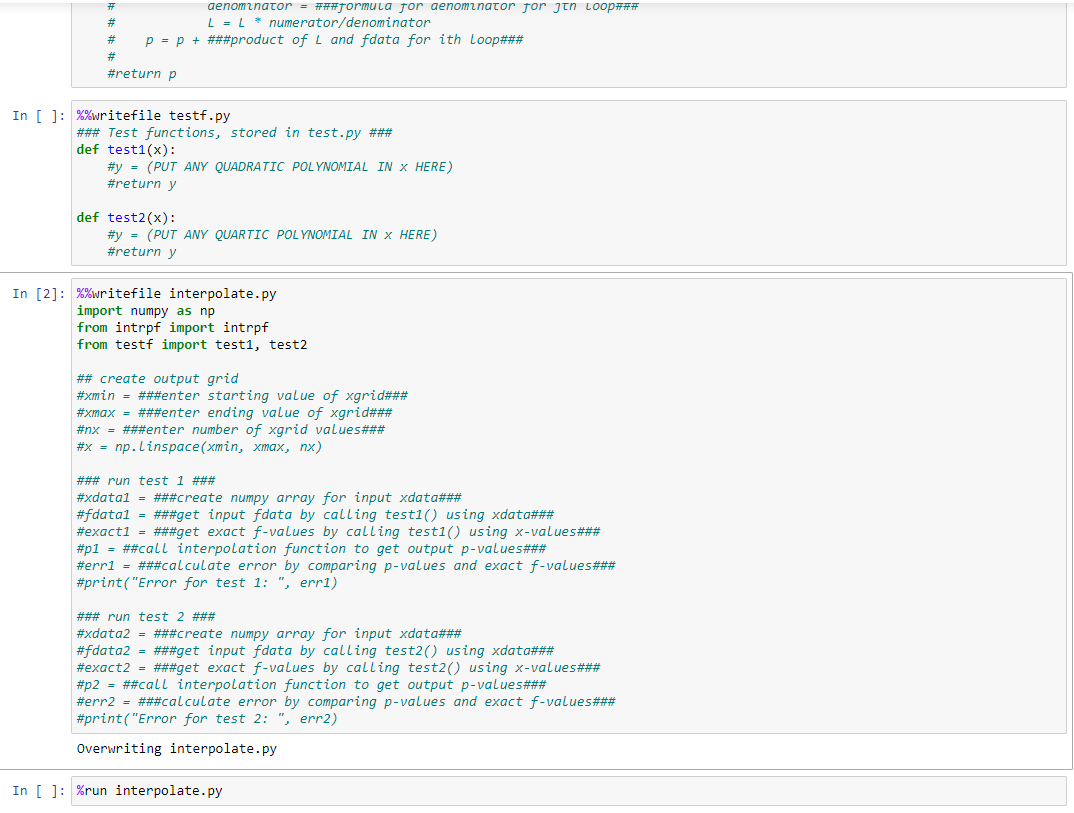Click the '#return p' comment line
Viewport: 1074px width, 813px height.
tap(142, 74)
